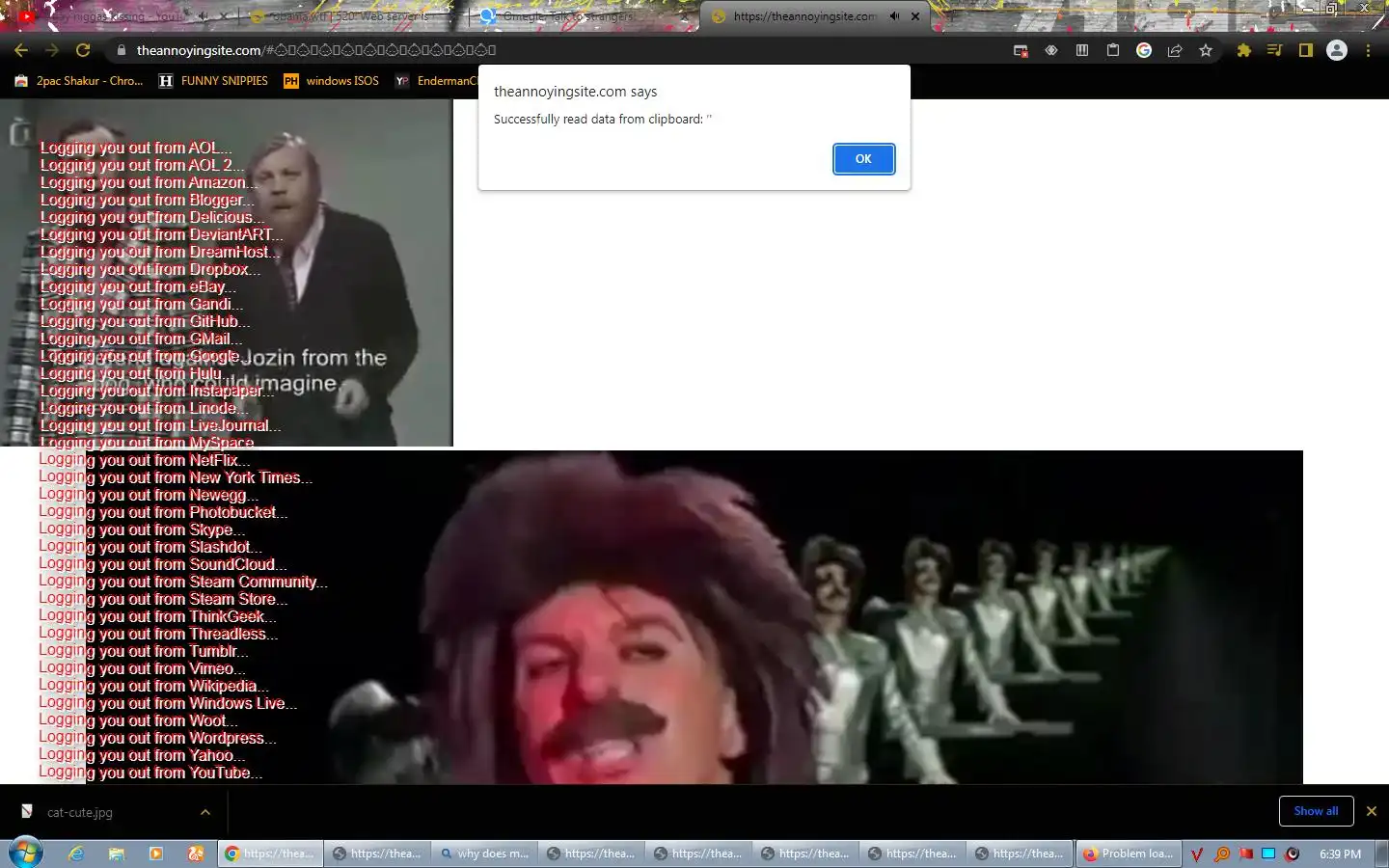The width and height of the screenshot is (1389, 868).
Task: Click the pop-up blocked icon in address bar
Action: coord(1021,50)
